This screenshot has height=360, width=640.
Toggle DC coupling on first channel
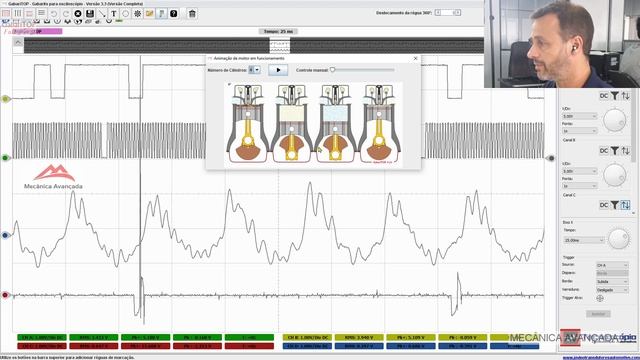pos(604,96)
